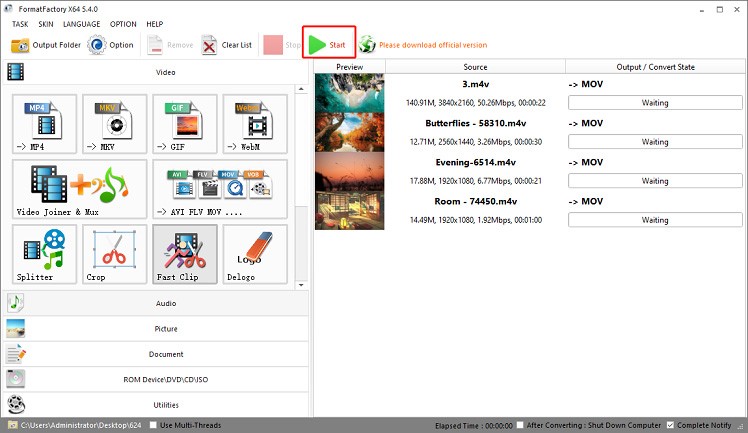748x433 pixels.
Task: Select the 3.m4v preview thumbnail
Action: (349, 93)
